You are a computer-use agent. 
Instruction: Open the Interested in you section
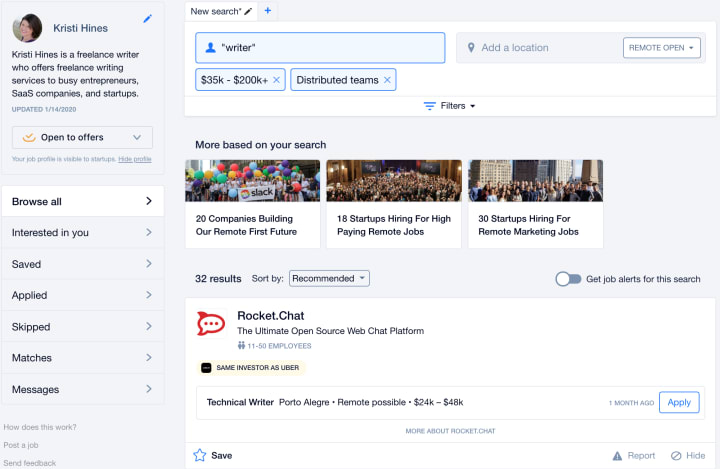pyautogui.click(x=83, y=232)
